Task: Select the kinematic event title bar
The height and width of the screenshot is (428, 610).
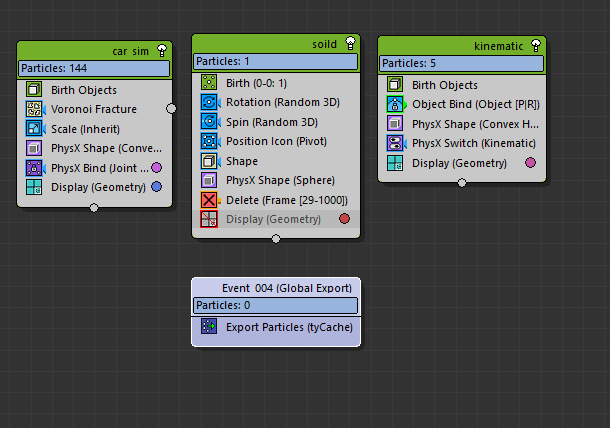Action: pos(462,46)
